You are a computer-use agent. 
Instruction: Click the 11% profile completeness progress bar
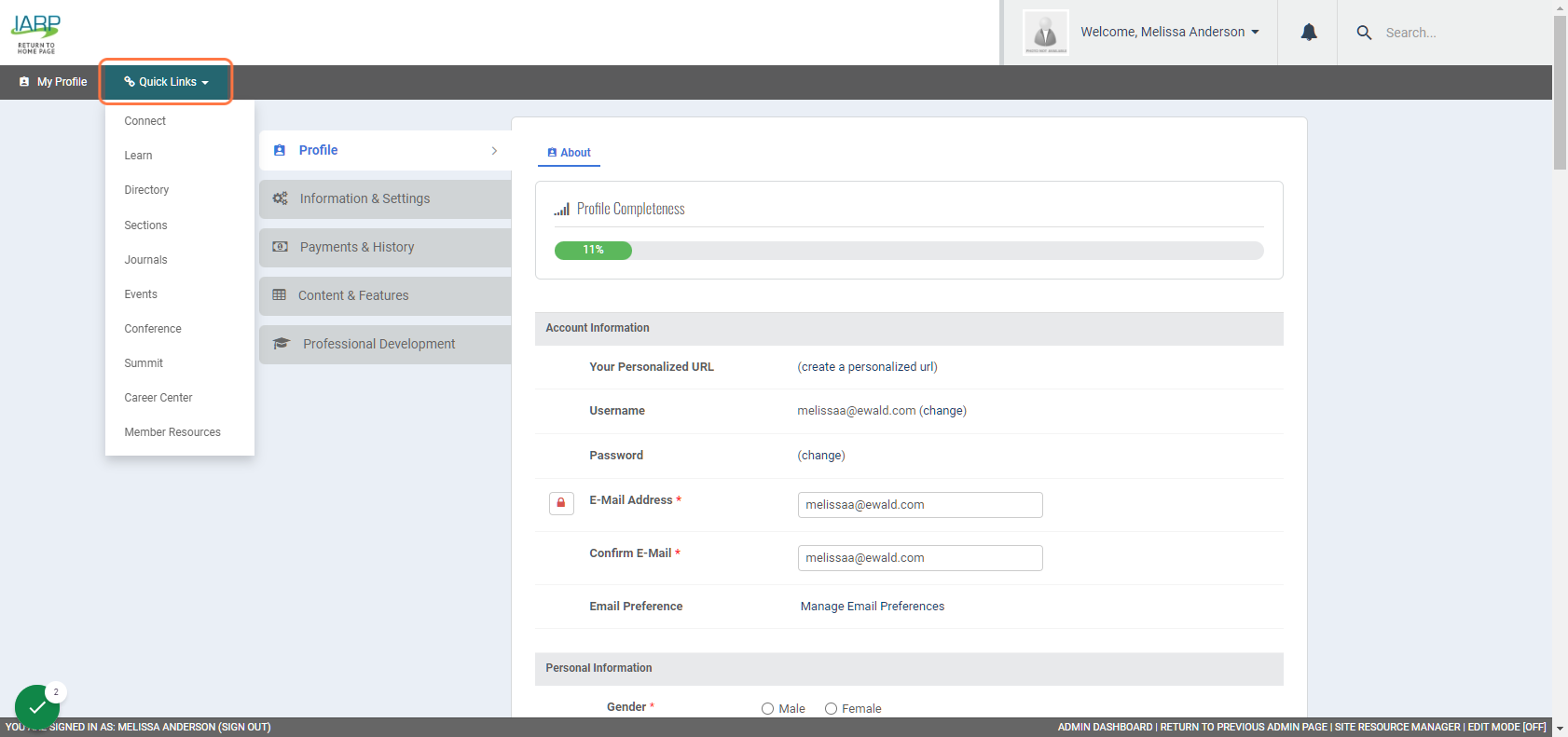909,250
